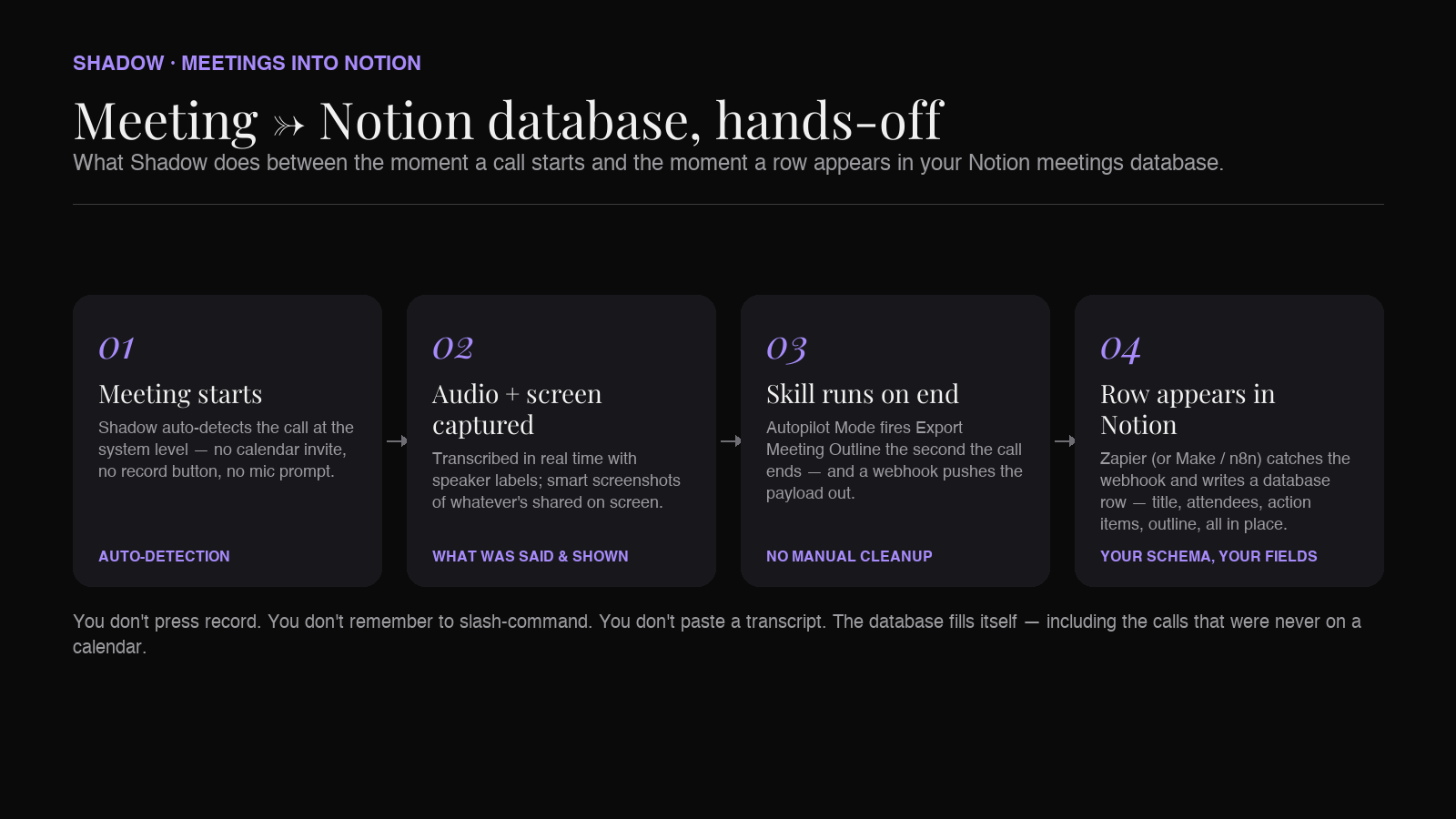Click the 'Audio + screen captured' heading

coord(517,409)
